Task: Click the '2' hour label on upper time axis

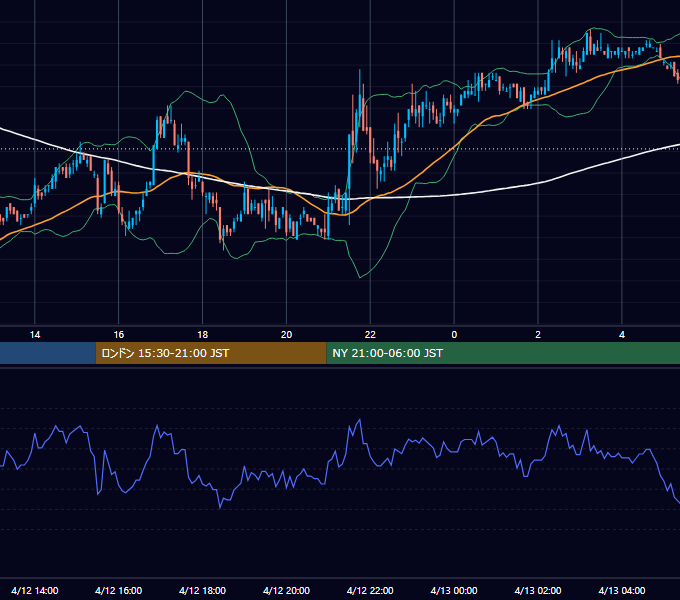Action: click(x=538, y=335)
